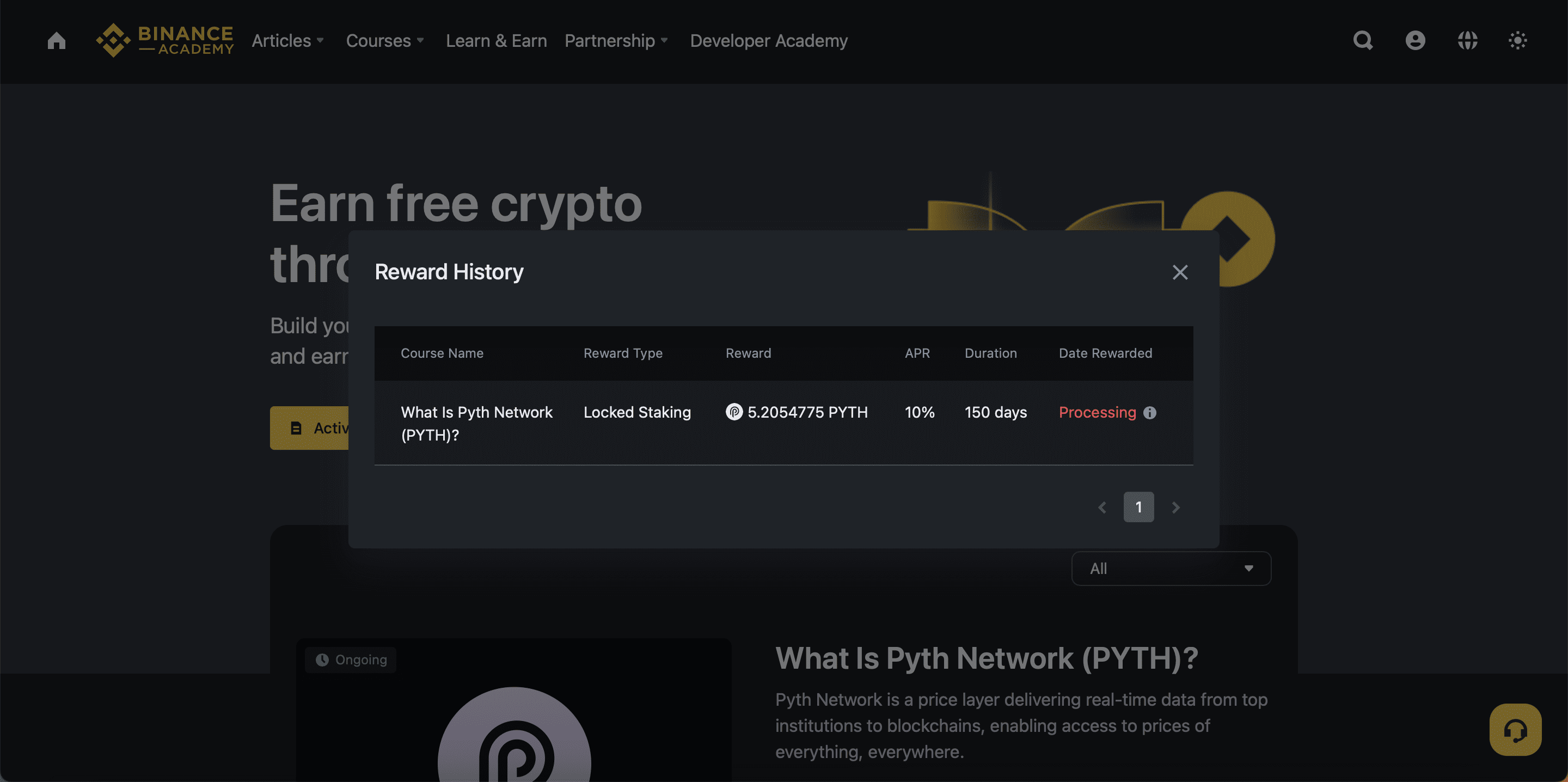The height and width of the screenshot is (782, 1568).
Task: Click the PYTH coin icon in Reward
Action: point(734,412)
